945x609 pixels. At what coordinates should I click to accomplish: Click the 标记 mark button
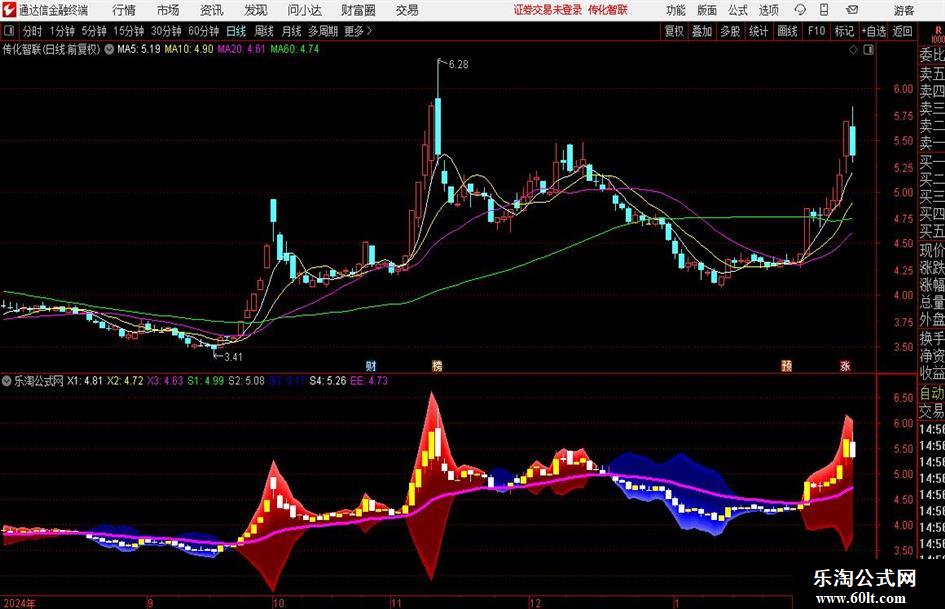pos(844,31)
